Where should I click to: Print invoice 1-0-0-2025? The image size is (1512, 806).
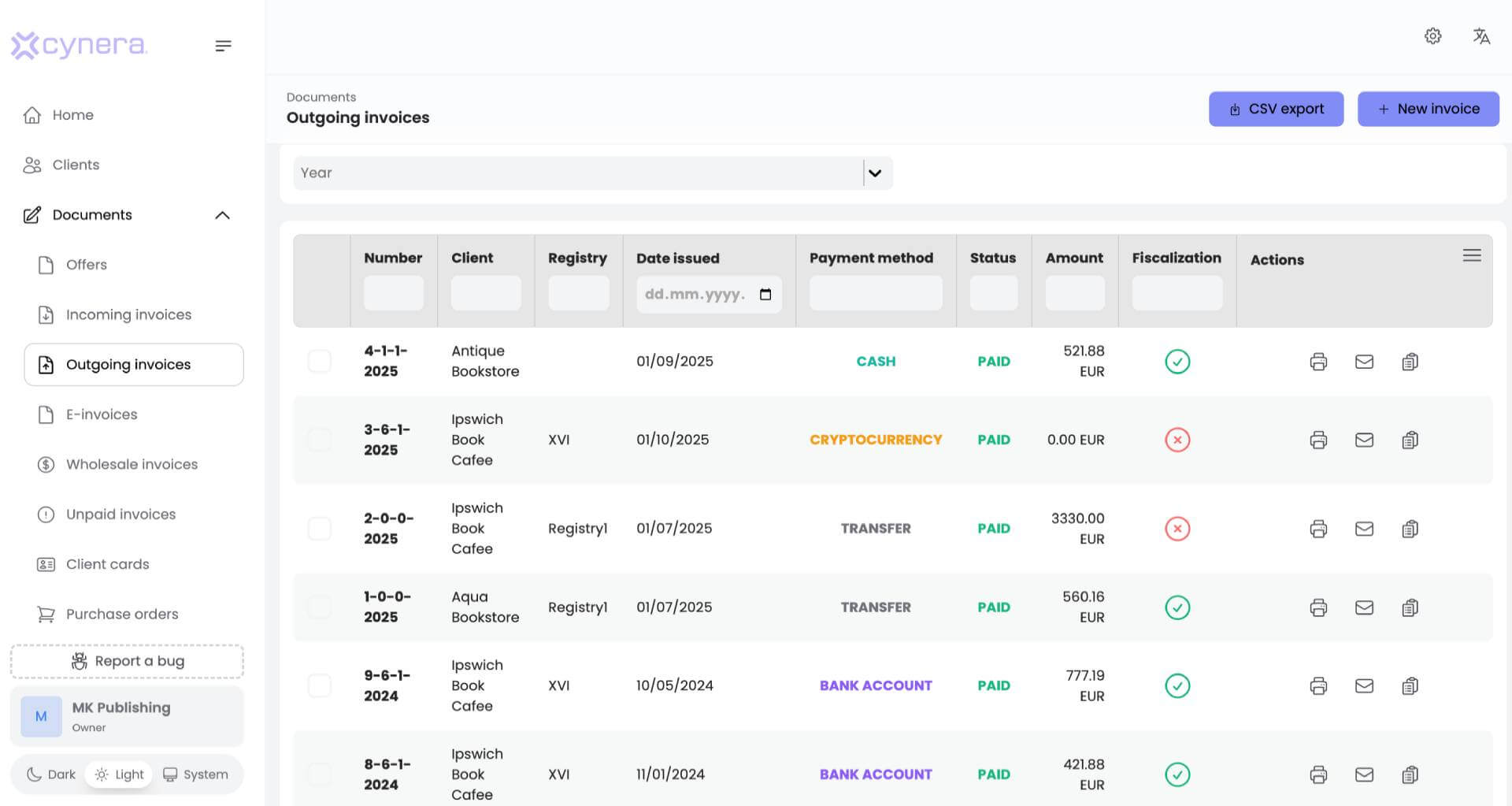[x=1318, y=607]
